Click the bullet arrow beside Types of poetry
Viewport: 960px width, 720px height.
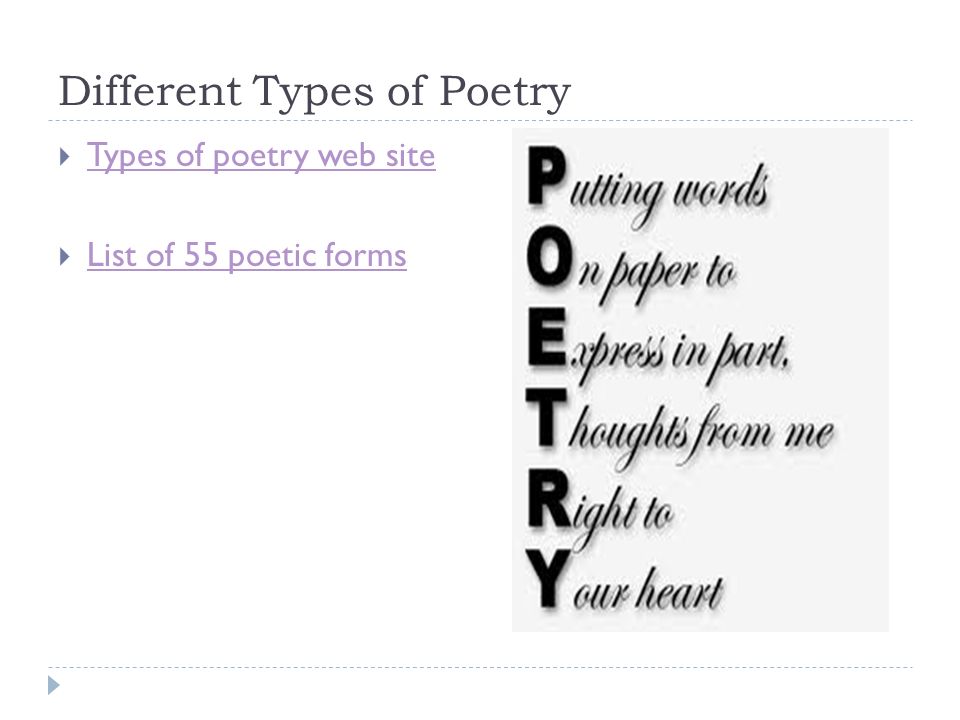(x=65, y=157)
